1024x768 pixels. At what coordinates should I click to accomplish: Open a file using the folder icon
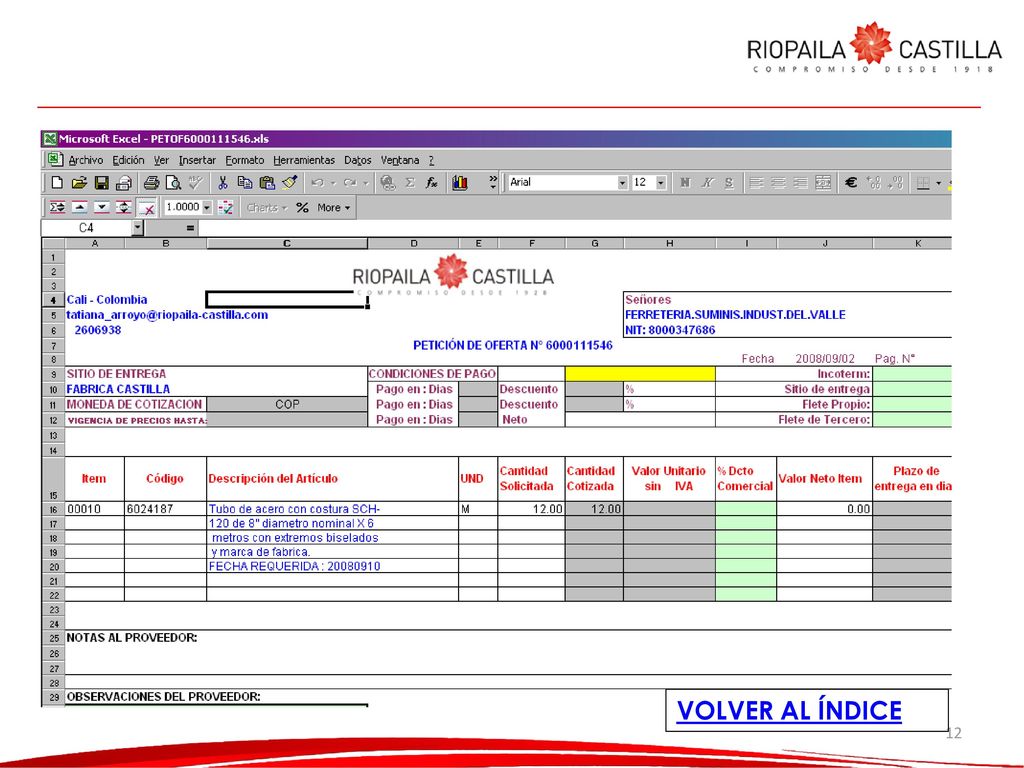coord(79,183)
